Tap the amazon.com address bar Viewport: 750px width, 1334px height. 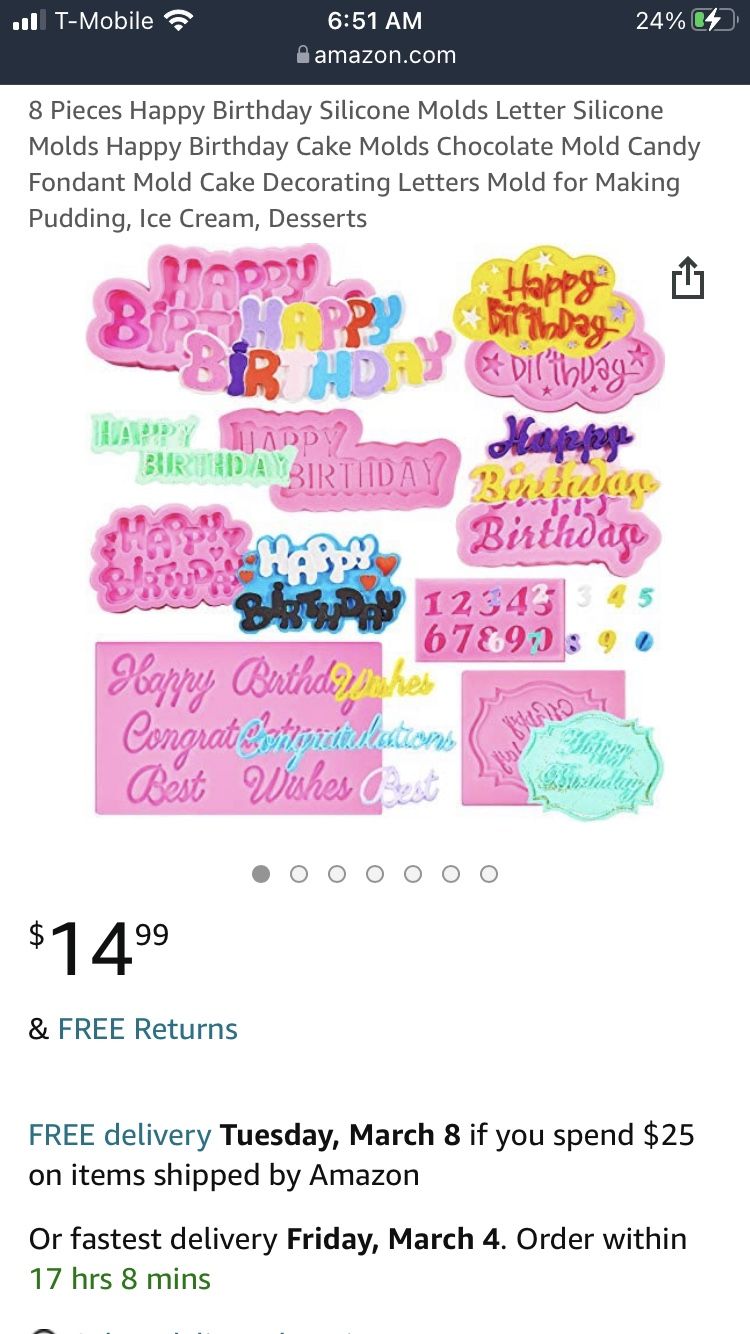click(x=375, y=56)
